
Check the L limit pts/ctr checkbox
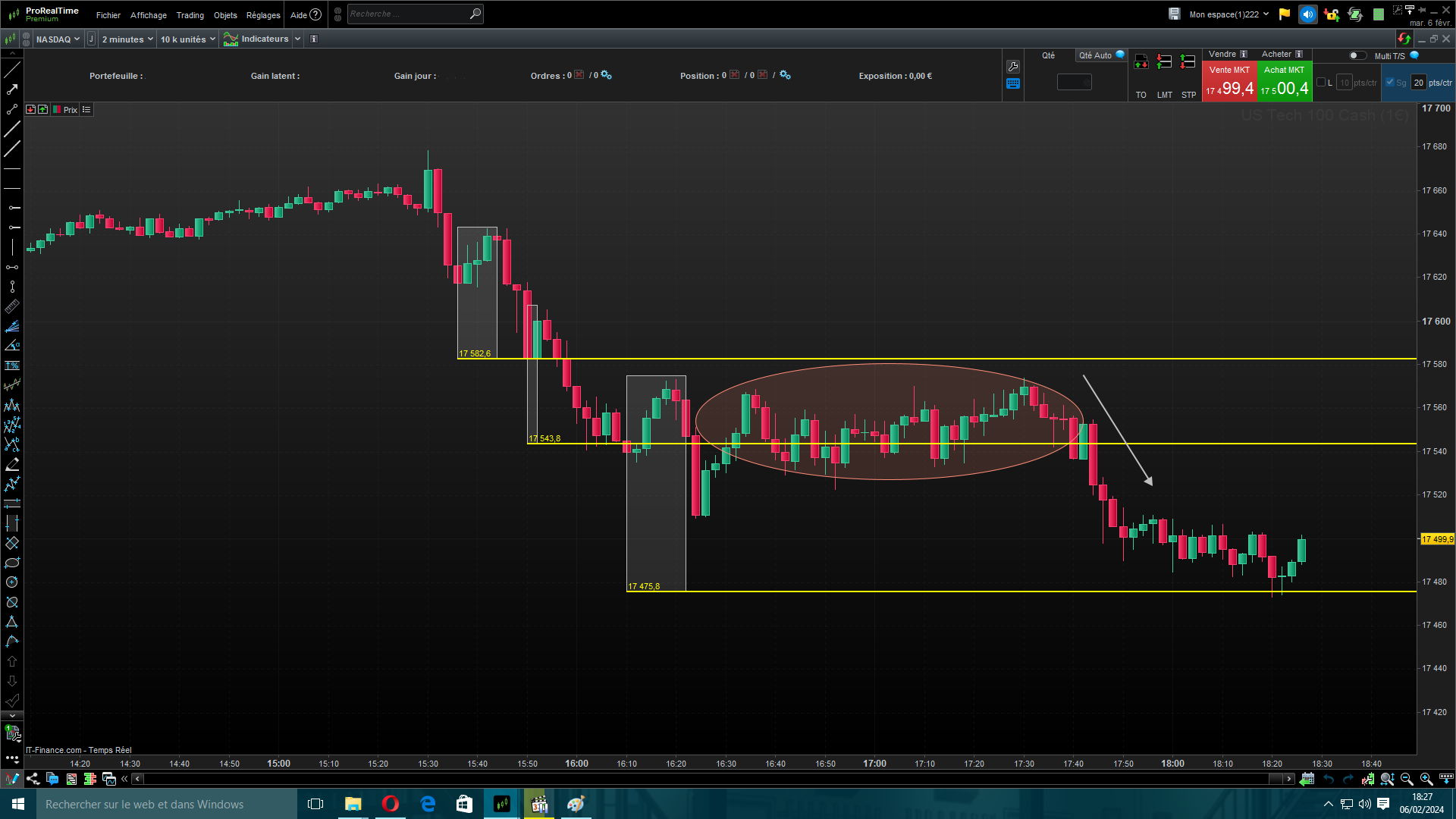pos(1321,82)
